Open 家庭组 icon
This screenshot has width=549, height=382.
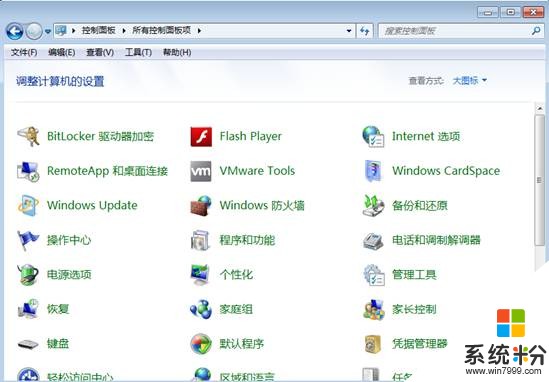201,309
